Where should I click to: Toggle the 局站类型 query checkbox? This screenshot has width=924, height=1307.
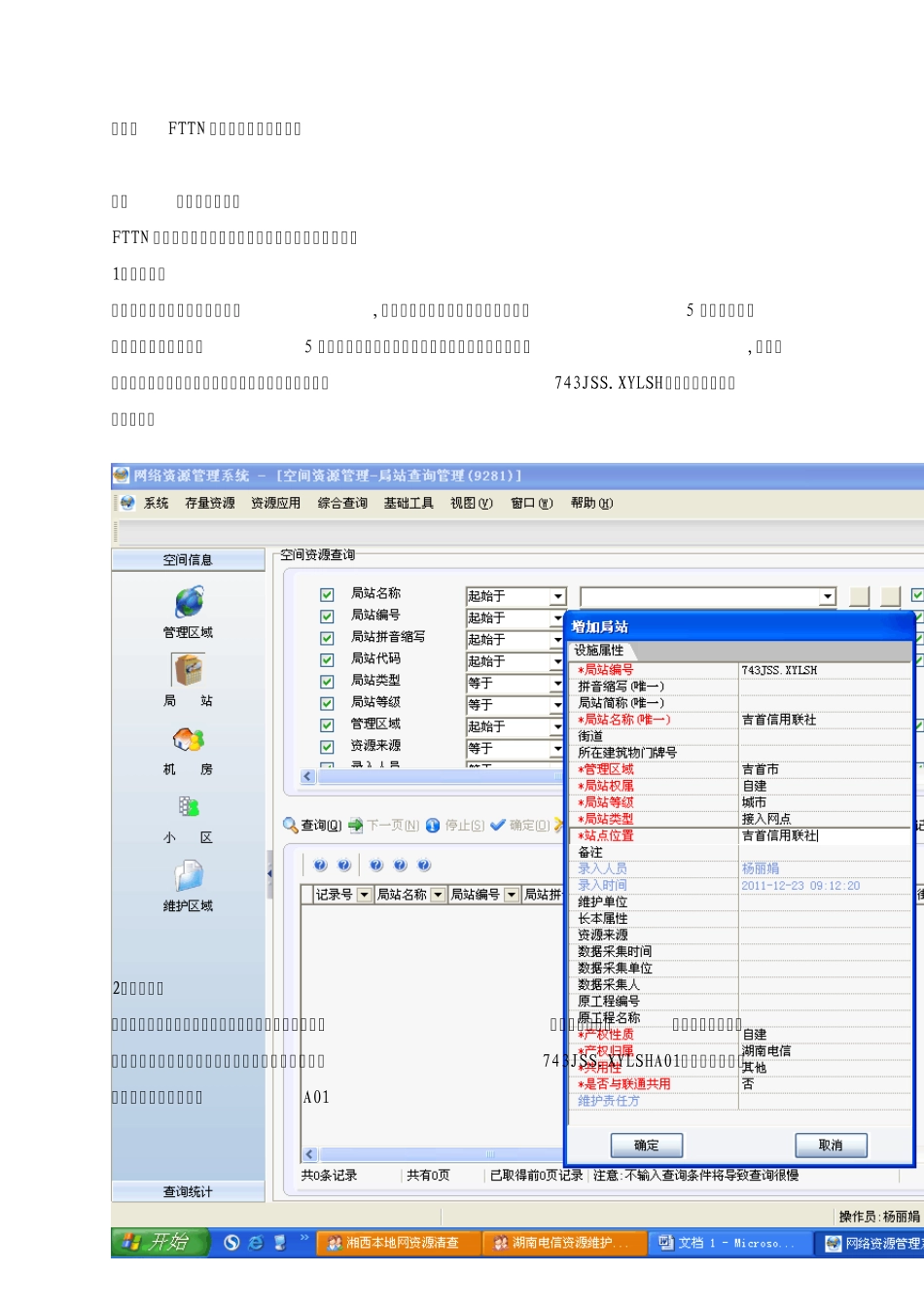tap(327, 682)
